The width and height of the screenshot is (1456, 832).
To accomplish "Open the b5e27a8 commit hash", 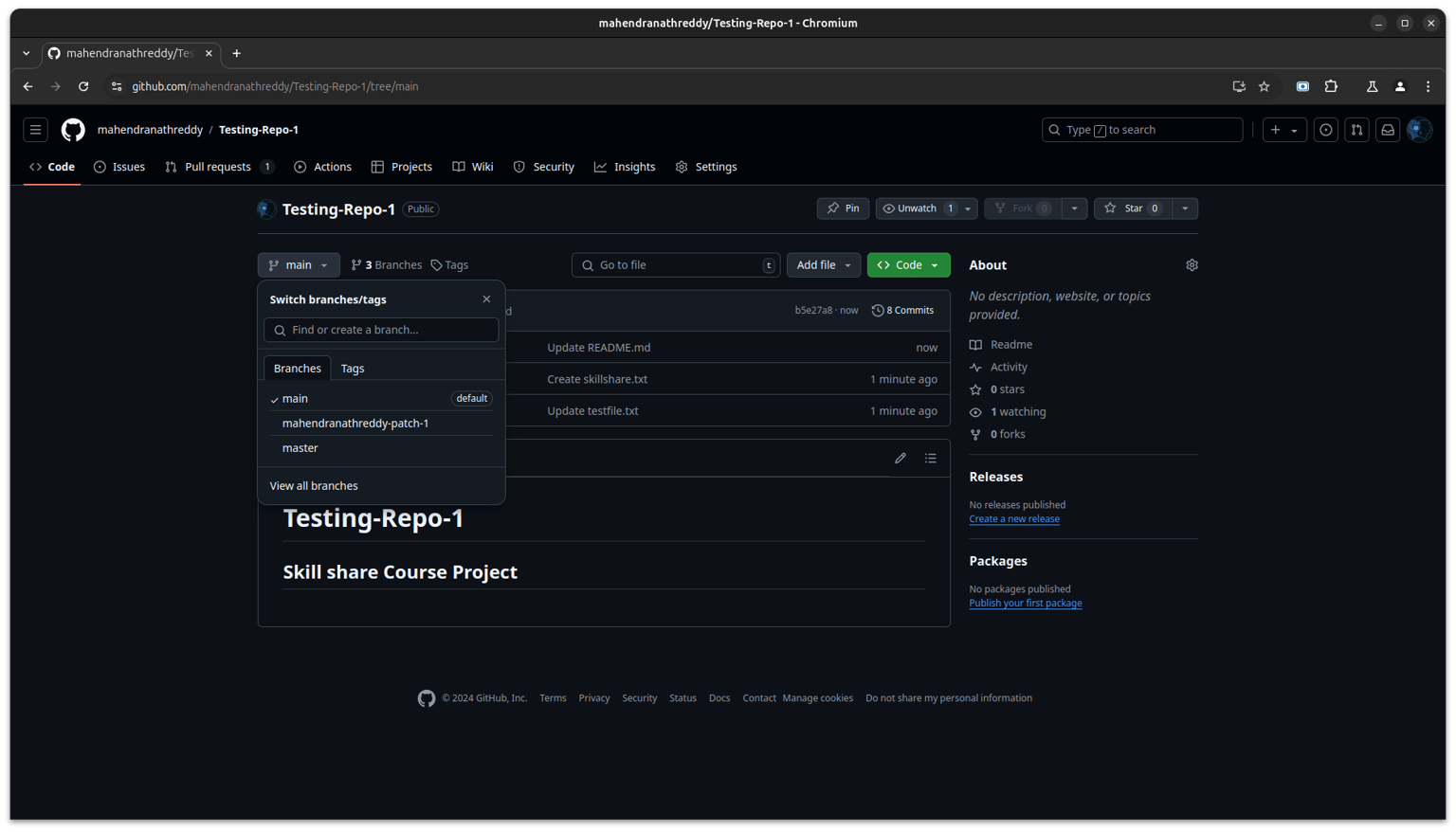I will (813, 311).
